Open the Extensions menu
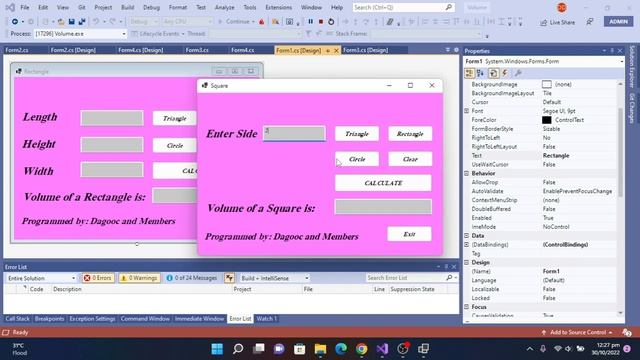The width and height of the screenshot is (640, 360). pyautogui.click(x=278, y=7)
